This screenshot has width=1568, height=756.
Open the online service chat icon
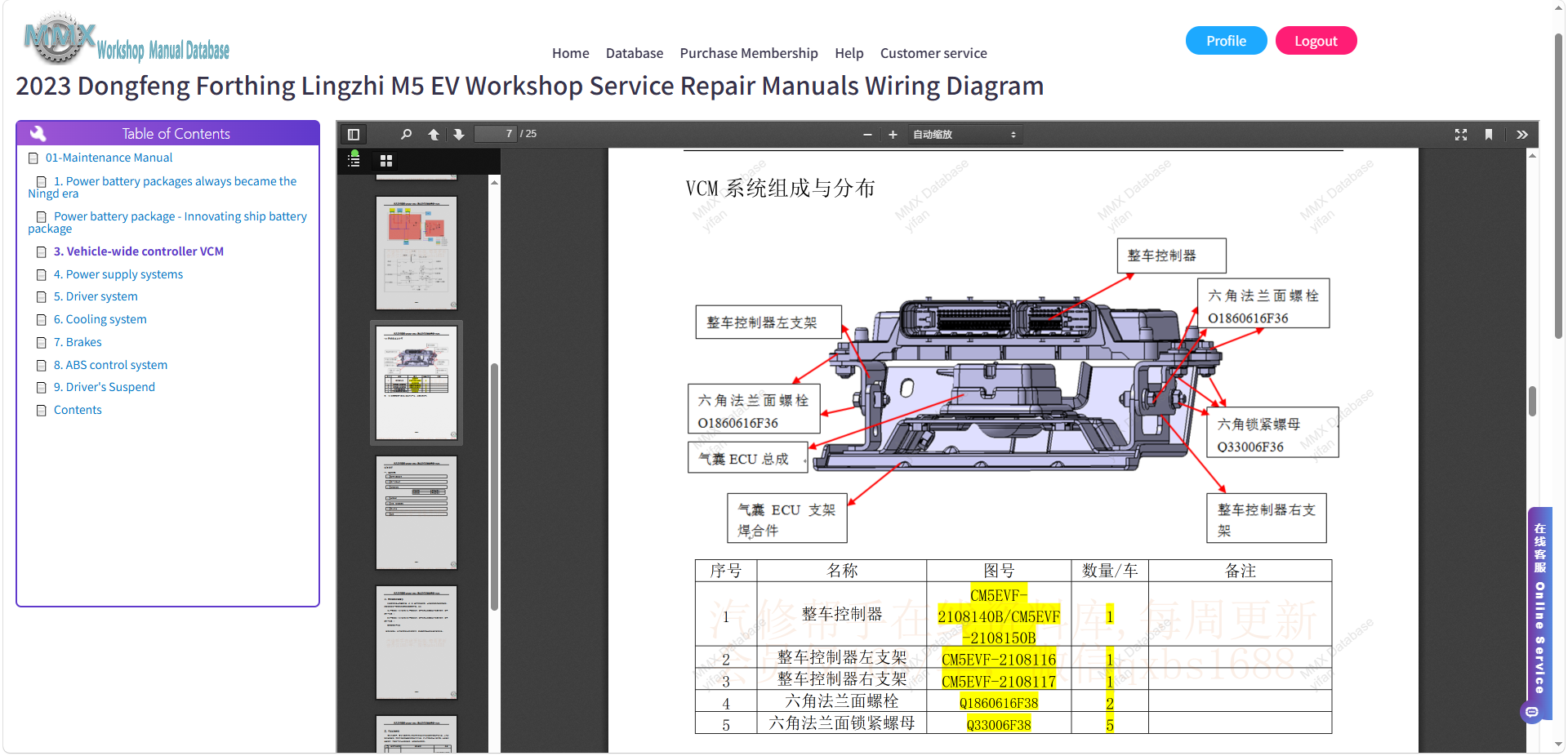pos(1532,712)
